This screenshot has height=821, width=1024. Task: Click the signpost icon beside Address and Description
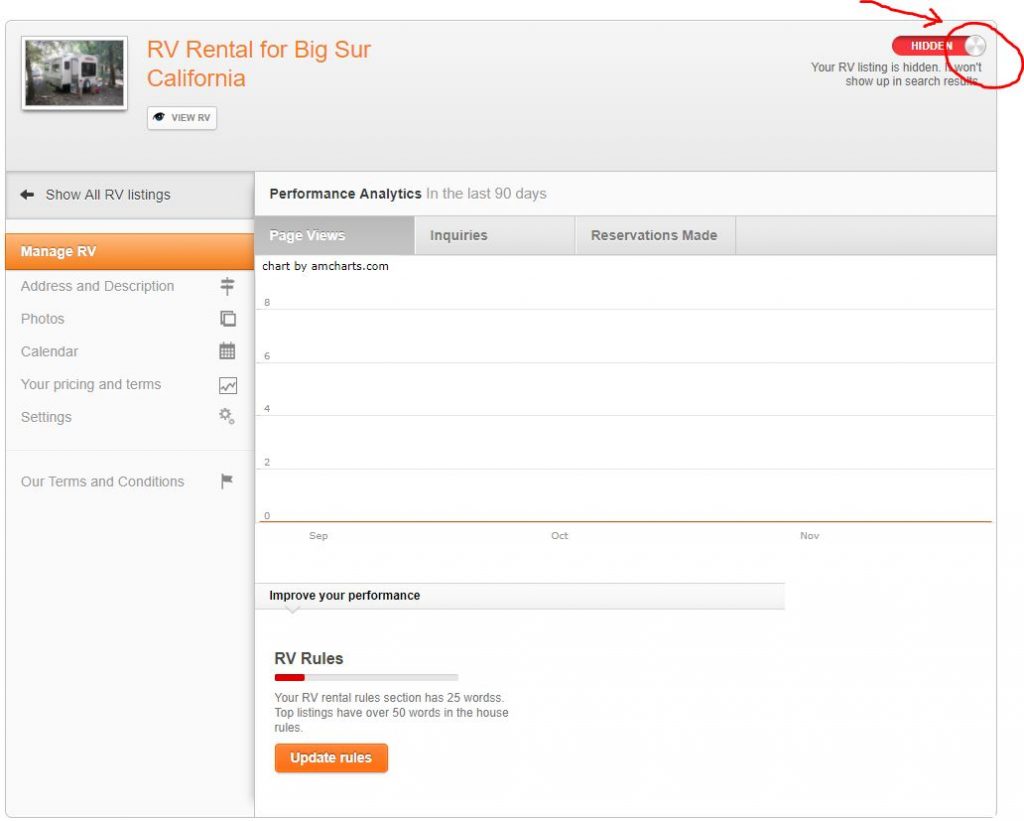click(x=228, y=286)
